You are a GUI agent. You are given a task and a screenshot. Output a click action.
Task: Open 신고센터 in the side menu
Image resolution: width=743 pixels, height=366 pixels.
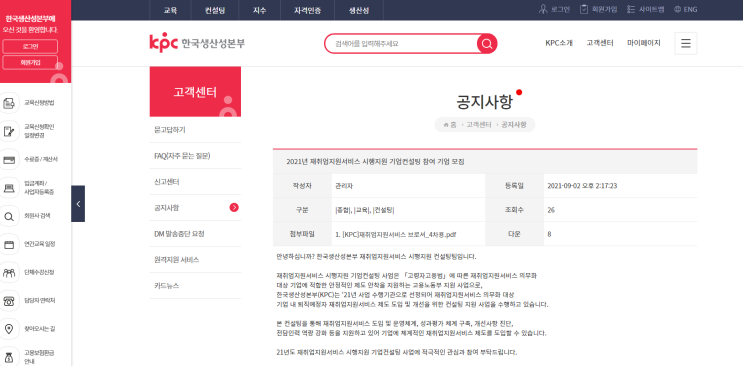coord(195,182)
